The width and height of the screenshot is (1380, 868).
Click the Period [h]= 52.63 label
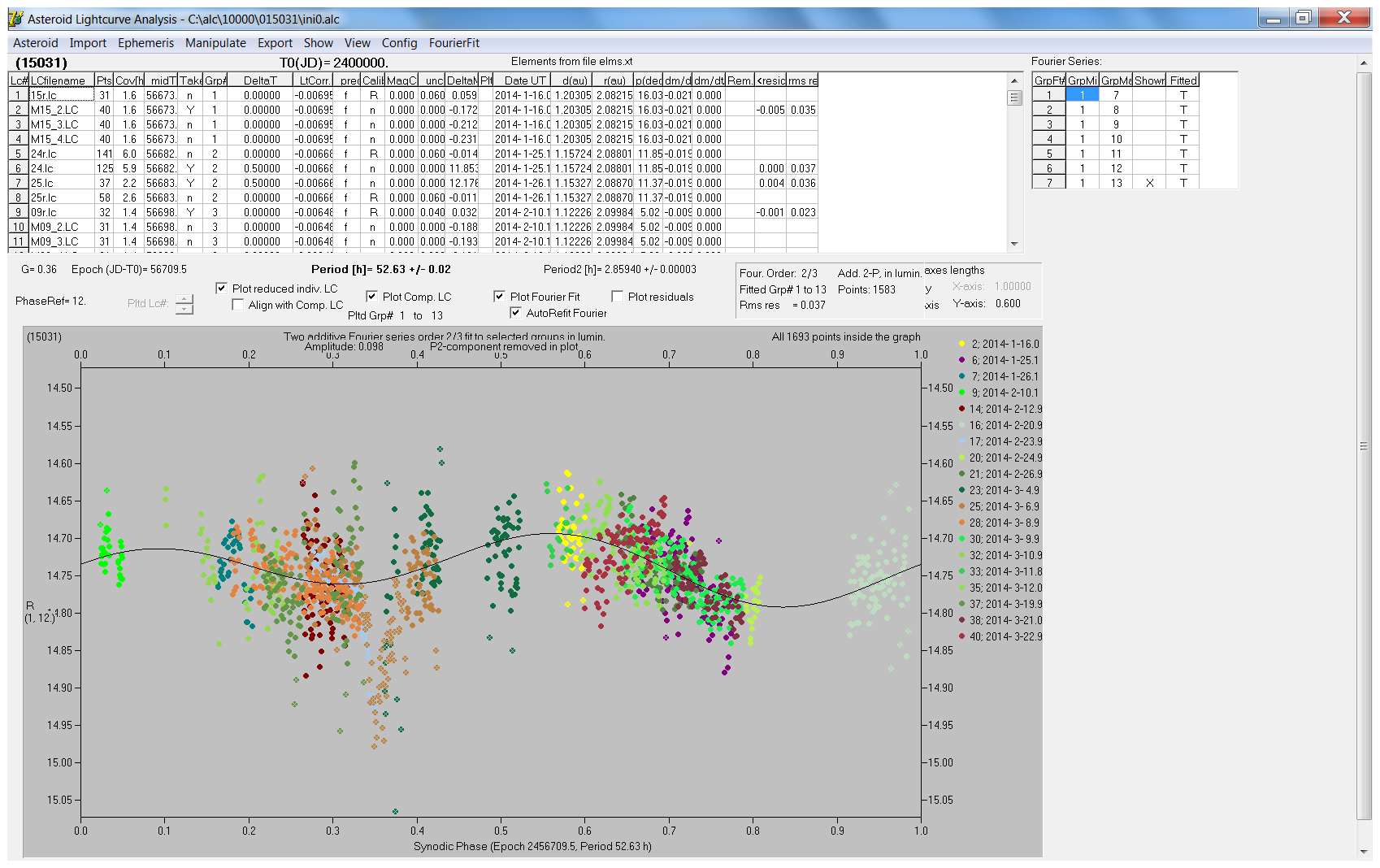click(x=380, y=269)
